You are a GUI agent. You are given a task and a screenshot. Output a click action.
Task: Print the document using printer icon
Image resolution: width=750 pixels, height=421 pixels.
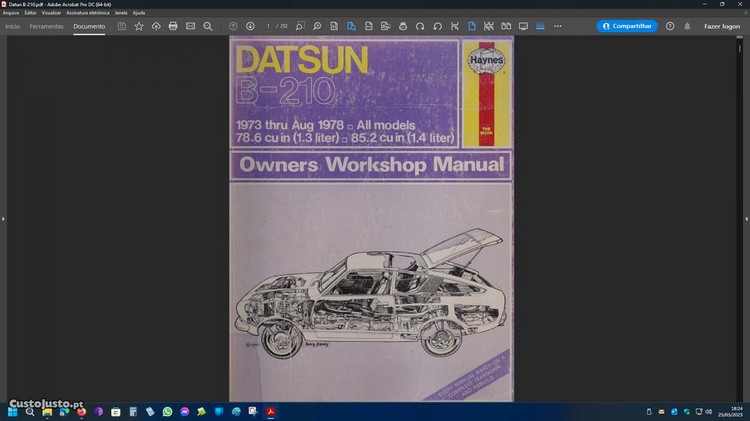(173, 26)
